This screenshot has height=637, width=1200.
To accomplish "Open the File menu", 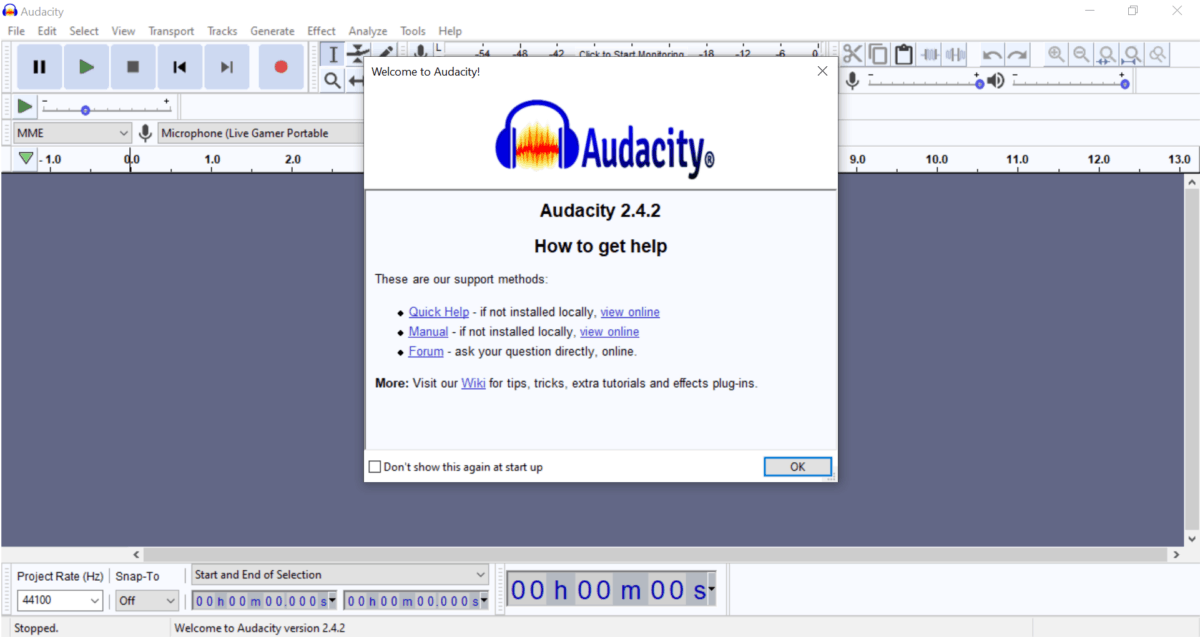I will (16, 31).
